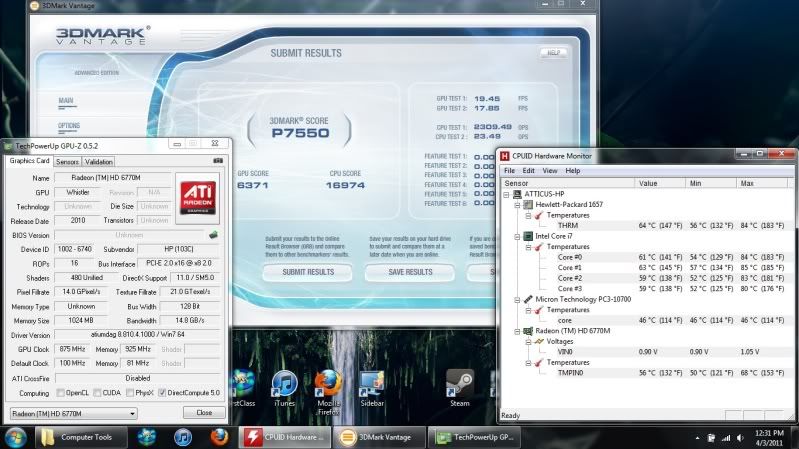Open Edit menu in Hardware Monitor
Screen dimensions: 799x449
coord(528,171)
